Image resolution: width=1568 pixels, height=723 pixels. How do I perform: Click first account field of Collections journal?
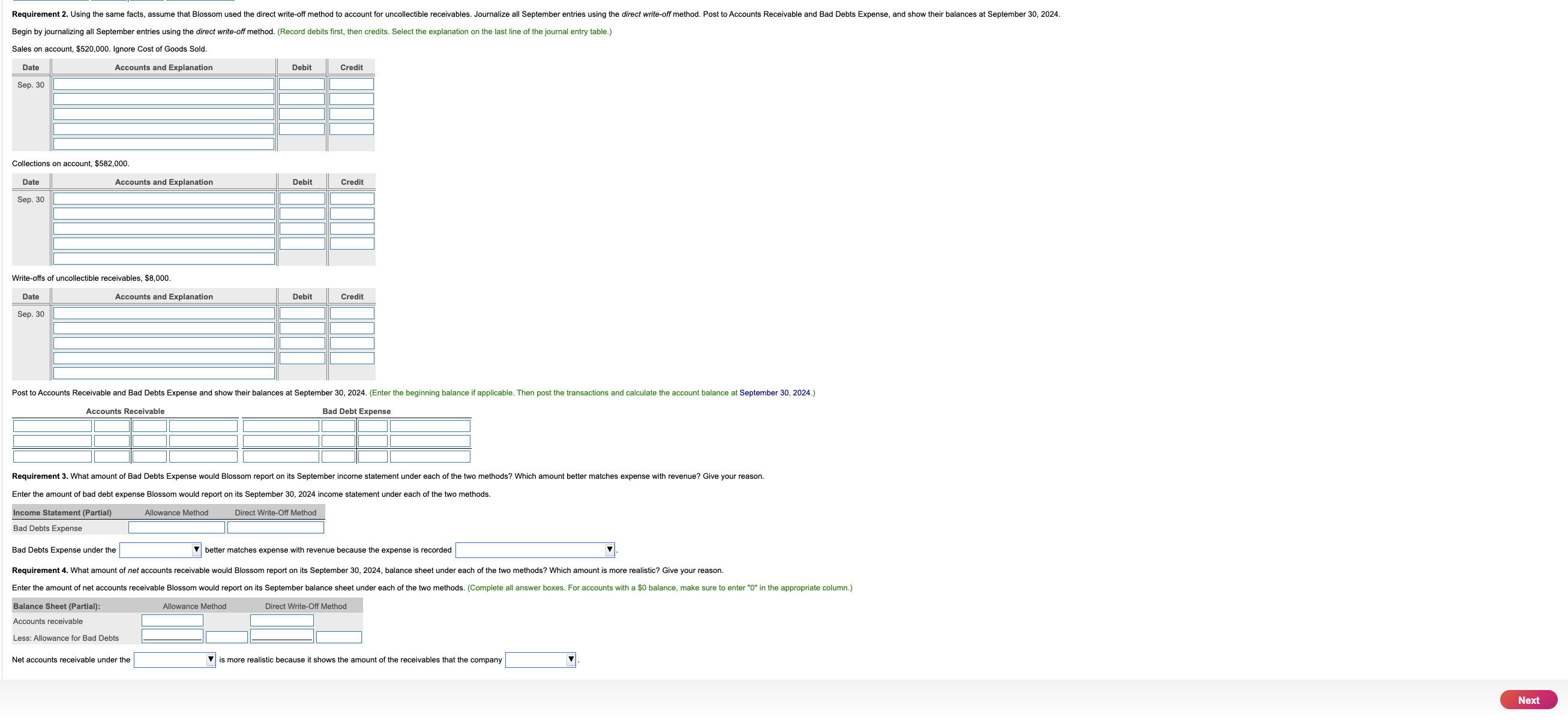point(164,199)
